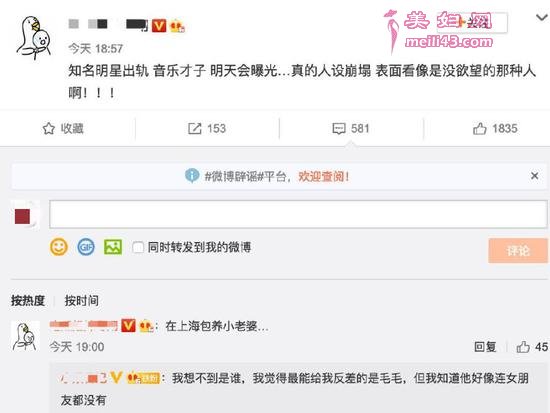Like the post with 1835 thumbs-up
The height and width of the screenshot is (413, 550).
479,128
